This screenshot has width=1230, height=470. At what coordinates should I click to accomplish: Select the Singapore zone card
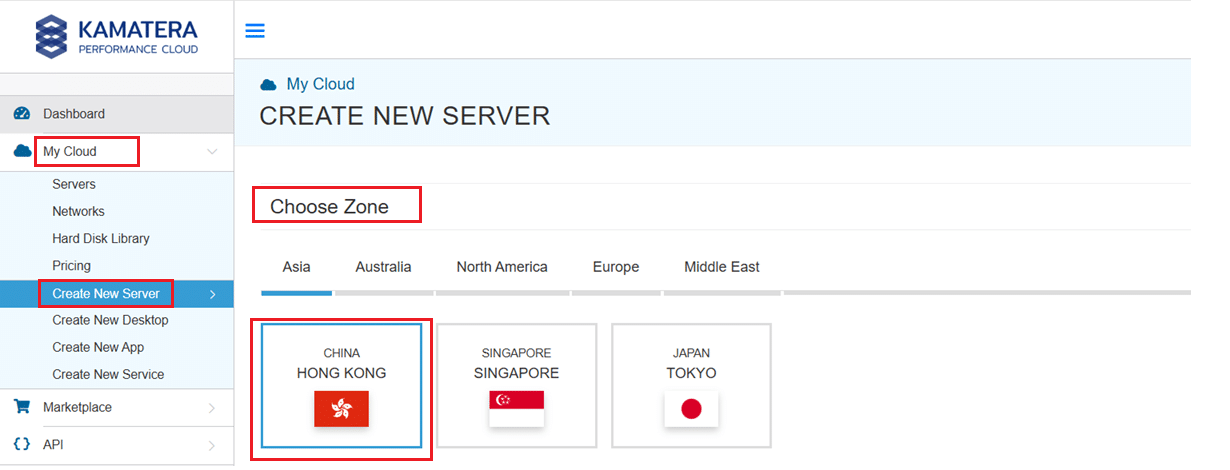(x=516, y=385)
